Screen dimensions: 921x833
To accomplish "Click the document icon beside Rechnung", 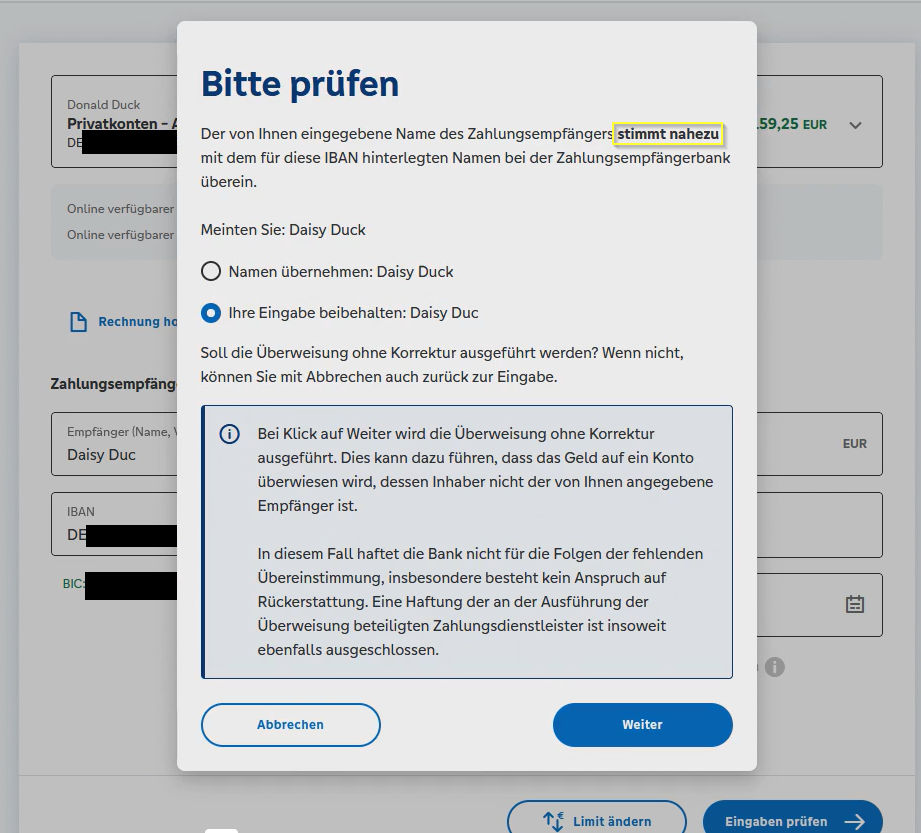I will click(78, 322).
